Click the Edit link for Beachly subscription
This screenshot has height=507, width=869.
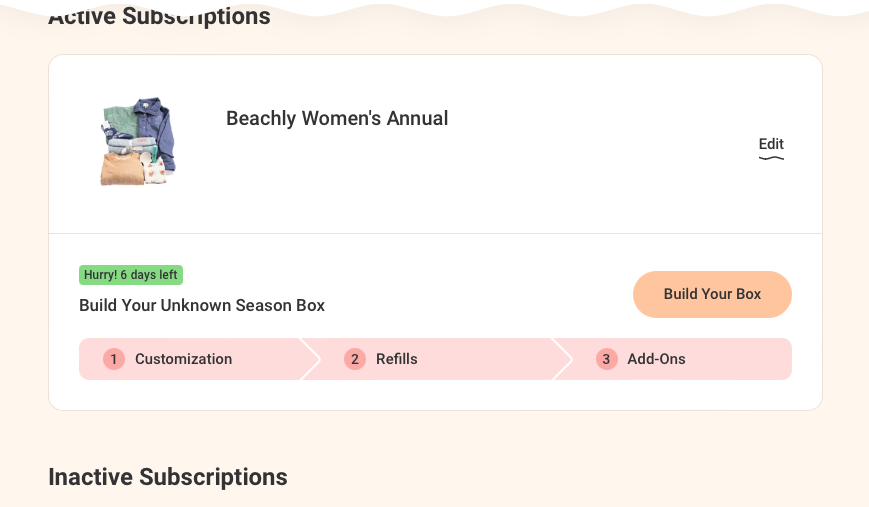point(771,144)
